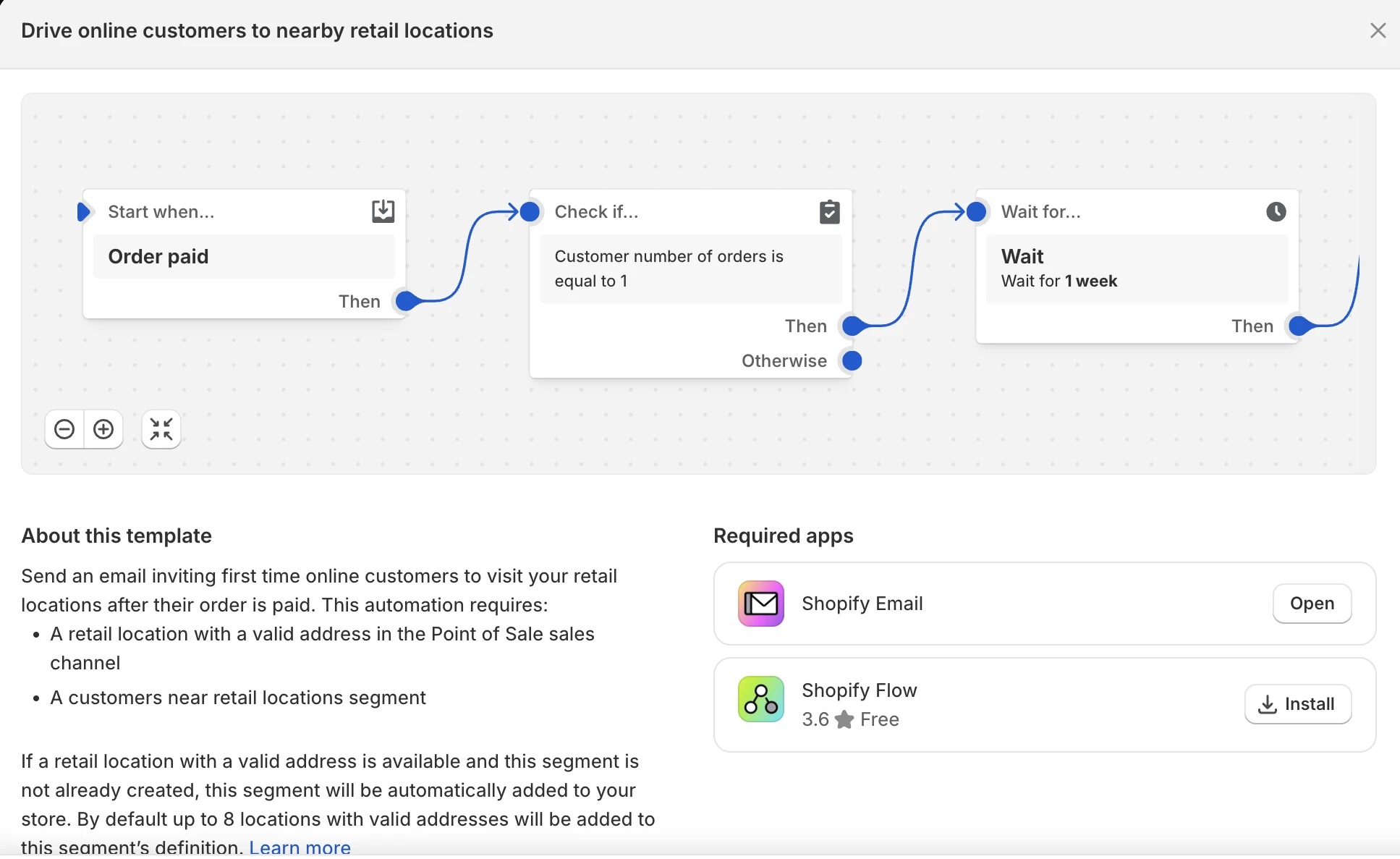Screen dimensions: 1400x859
Task: Click the Then connector on Order paid
Action: coord(407,301)
